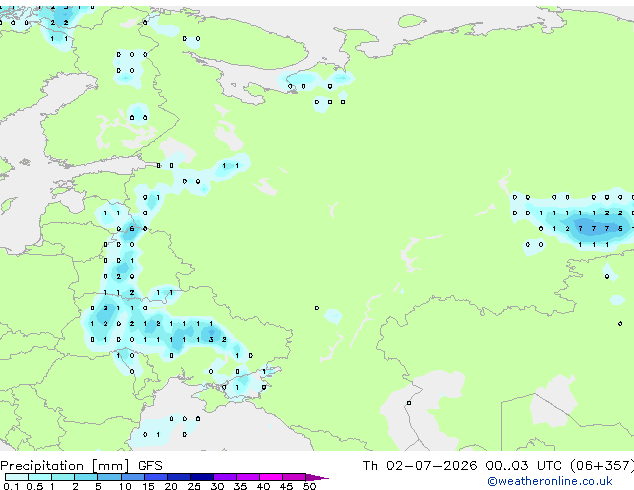The image size is (634, 490).
Task: Choose the 20–25 mm legend color box
Action: [x=178, y=477]
